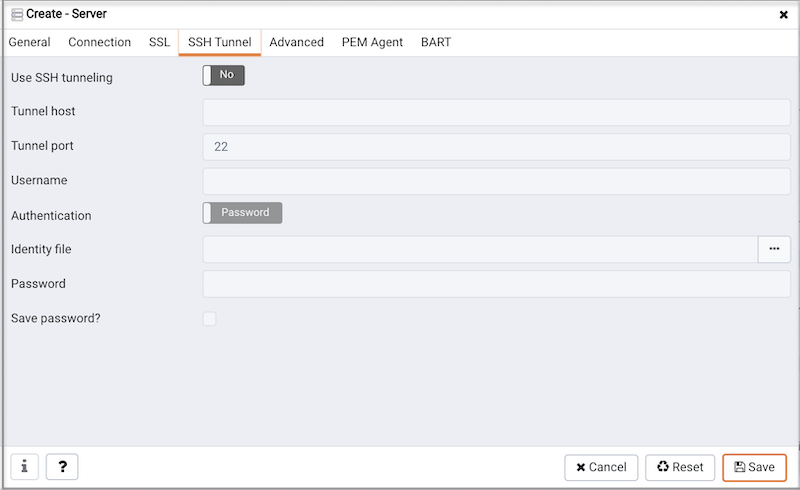Browse identity file with the ellipsis button
The image size is (800, 490).
(x=774, y=249)
